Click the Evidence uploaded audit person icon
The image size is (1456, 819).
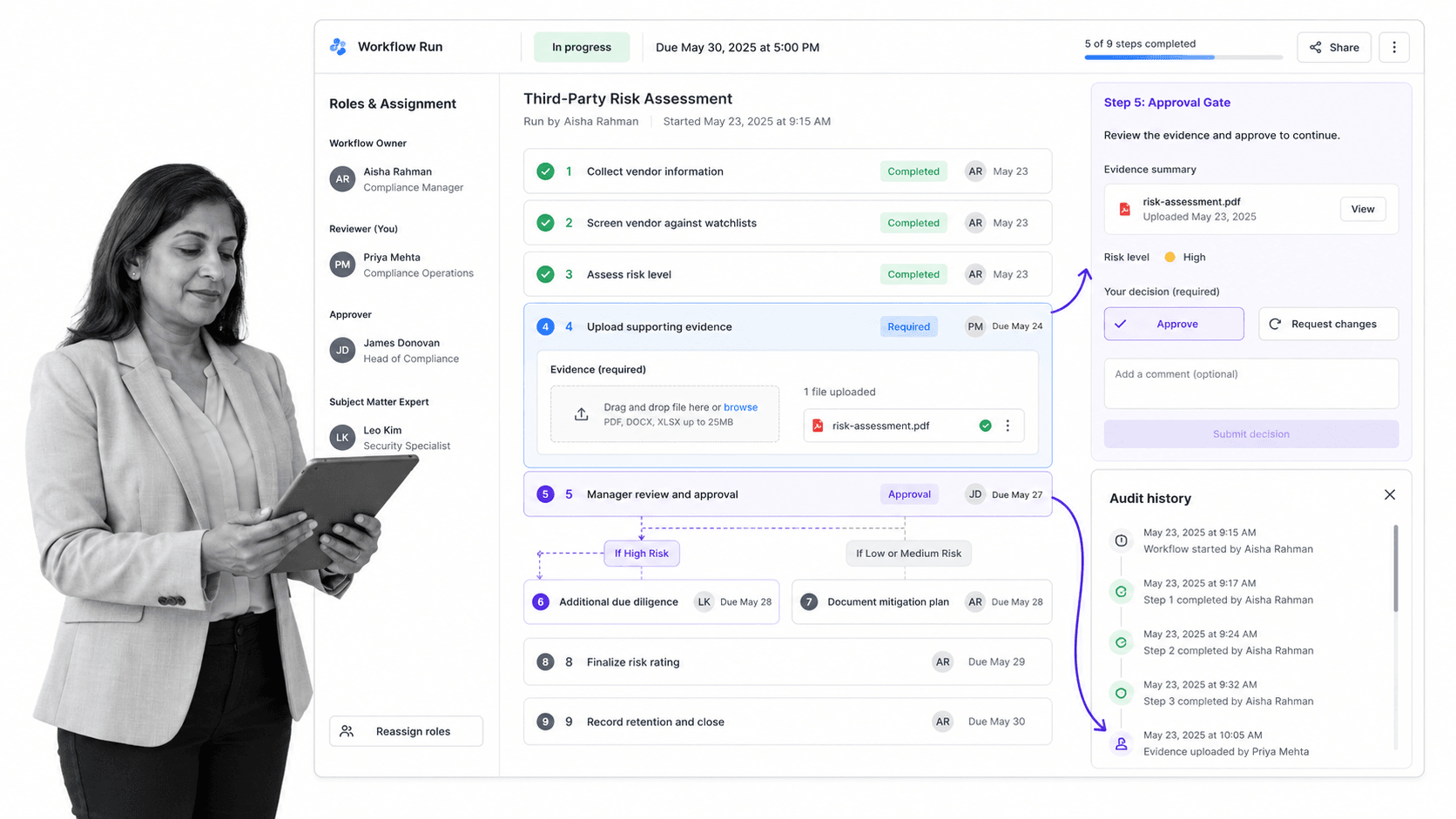tap(1121, 744)
